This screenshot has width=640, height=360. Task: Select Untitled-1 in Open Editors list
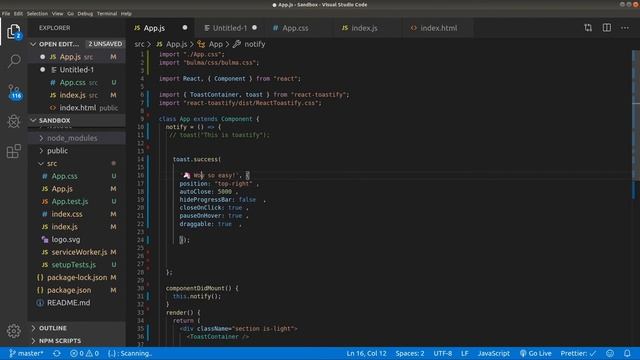tap(77, 70)
